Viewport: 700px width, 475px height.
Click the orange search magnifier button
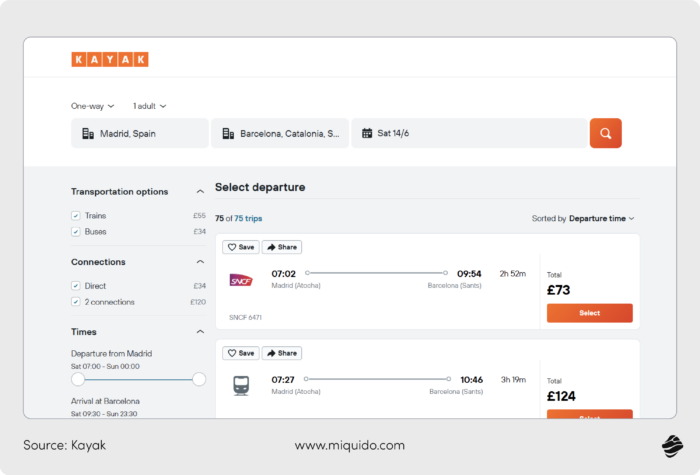click(605, 133)
